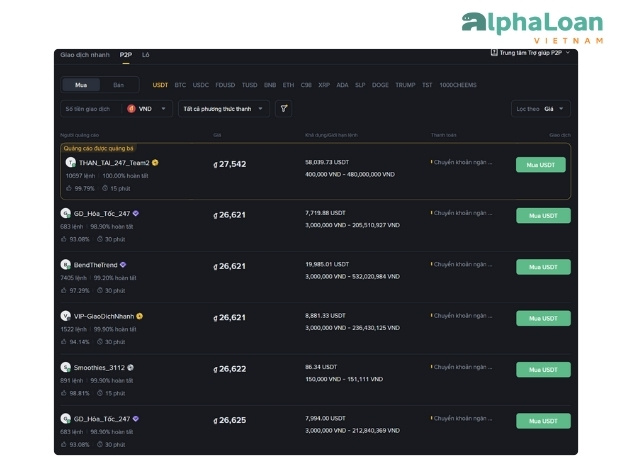Click the filter funnel icon
This screenshot has height=465, width=620.
click(284, 108)
